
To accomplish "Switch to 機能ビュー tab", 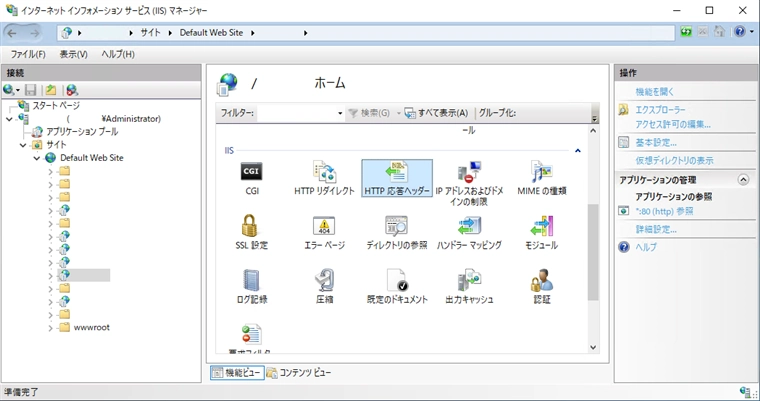I will [238, 372].
